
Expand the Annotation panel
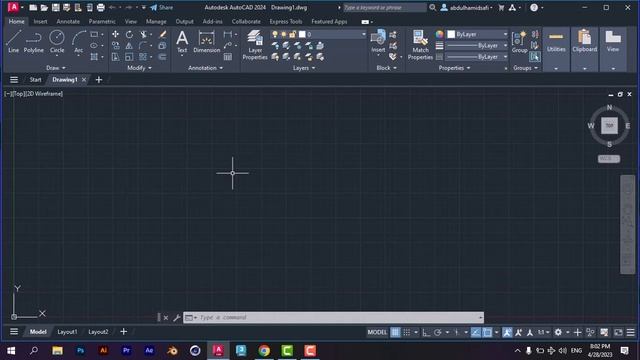click(205, 68)
